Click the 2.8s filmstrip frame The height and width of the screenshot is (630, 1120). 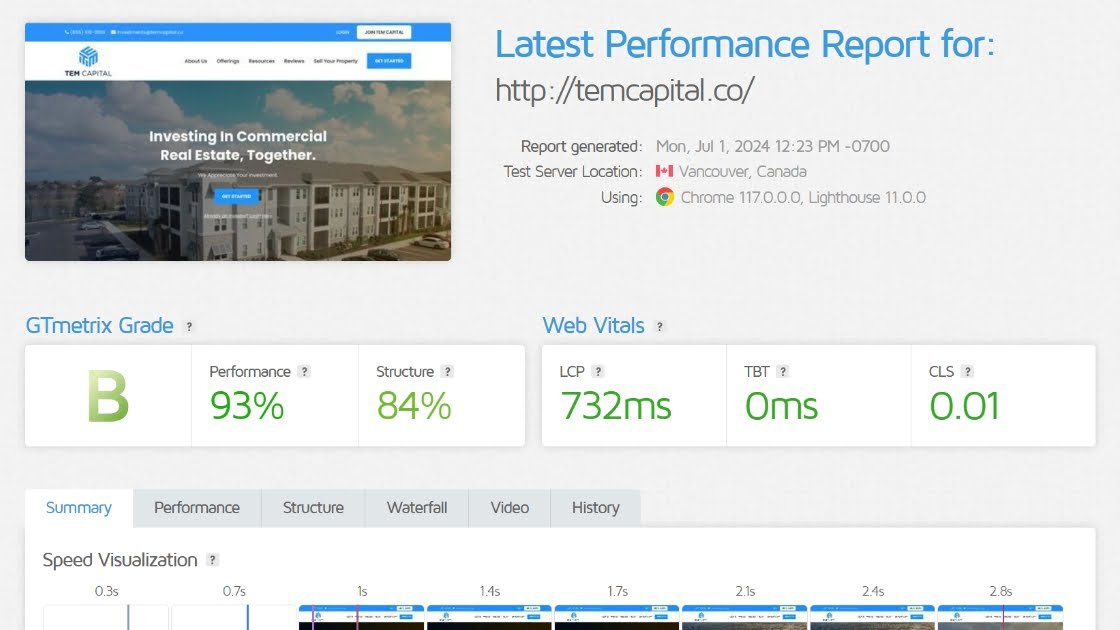click(999, 617)
